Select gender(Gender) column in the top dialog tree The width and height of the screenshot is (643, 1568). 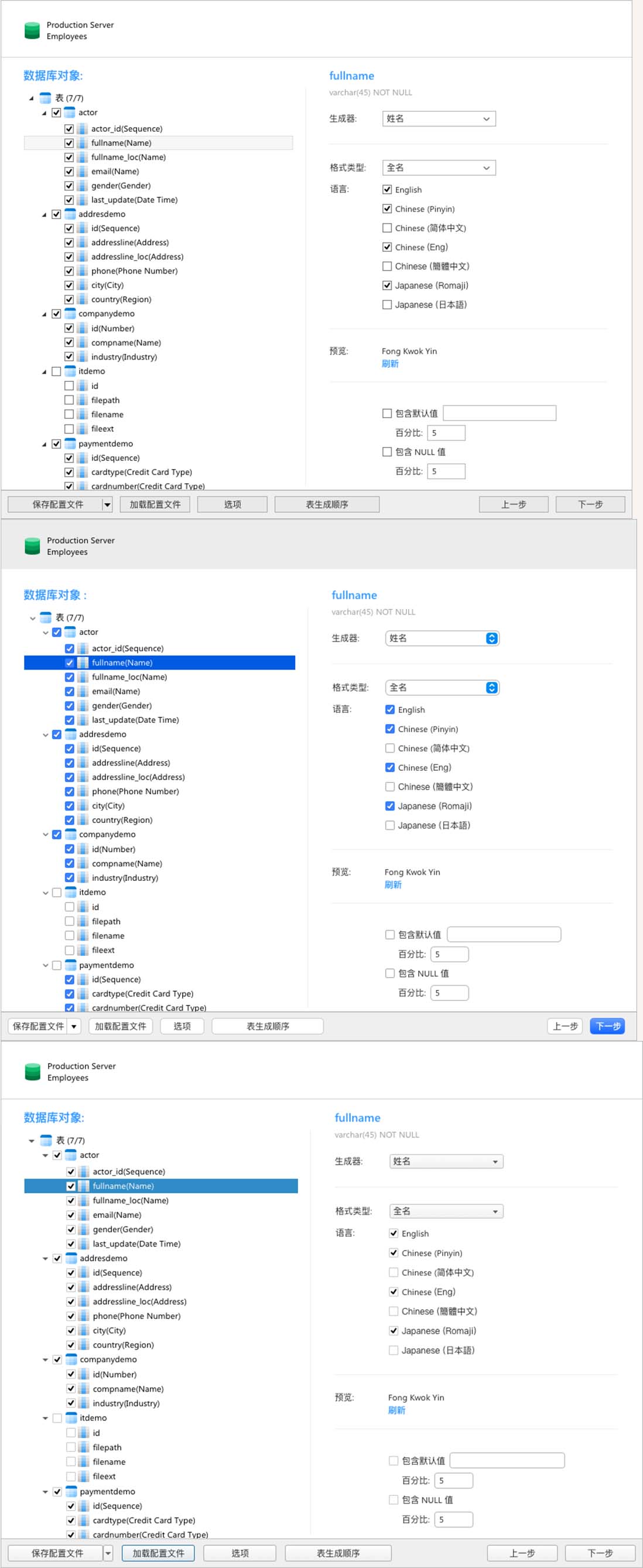(x=121, y=186)
